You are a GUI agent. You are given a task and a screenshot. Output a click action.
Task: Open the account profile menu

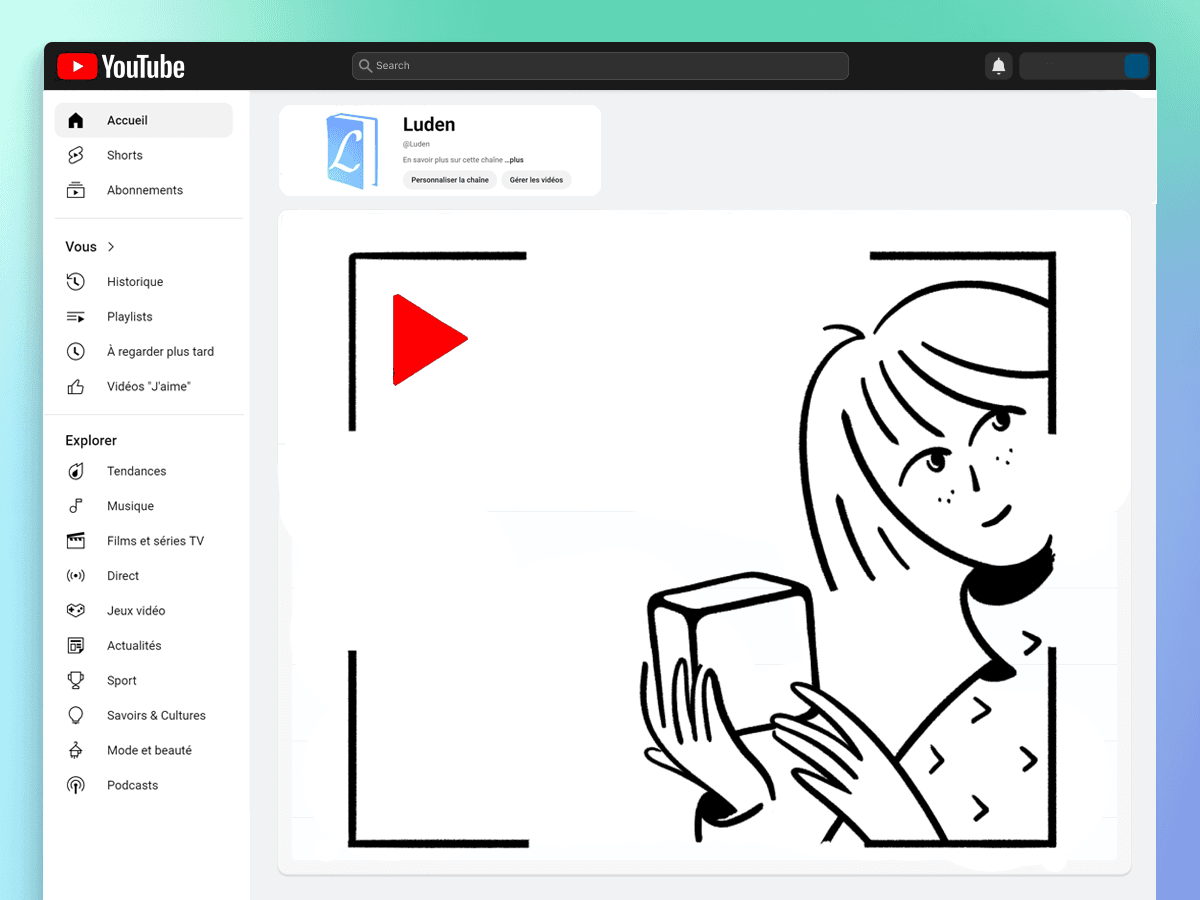(x=1135, y=66)
